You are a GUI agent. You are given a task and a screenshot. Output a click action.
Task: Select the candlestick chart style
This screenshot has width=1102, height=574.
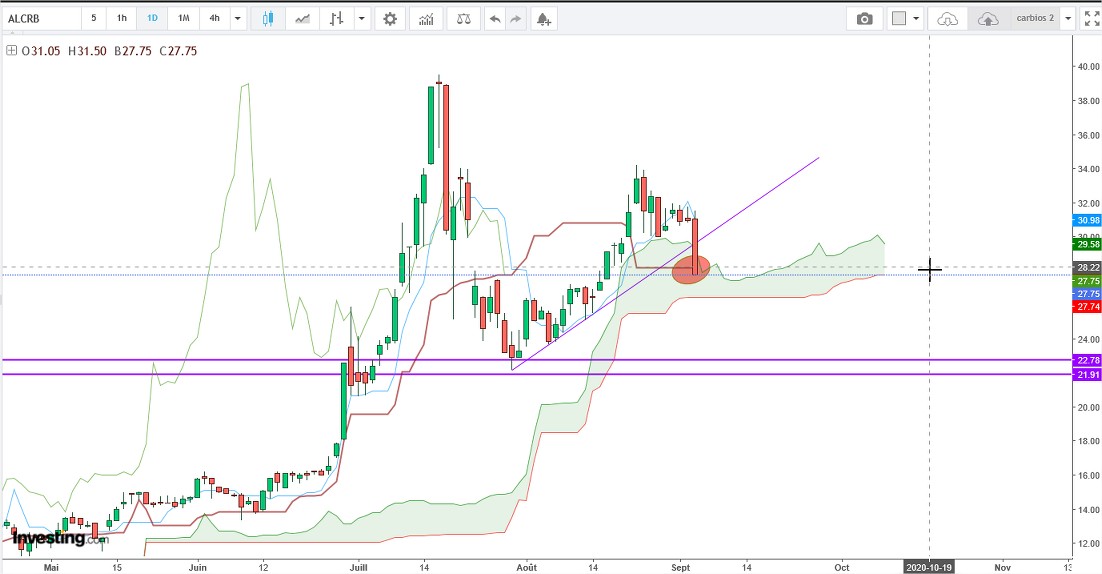267,19
